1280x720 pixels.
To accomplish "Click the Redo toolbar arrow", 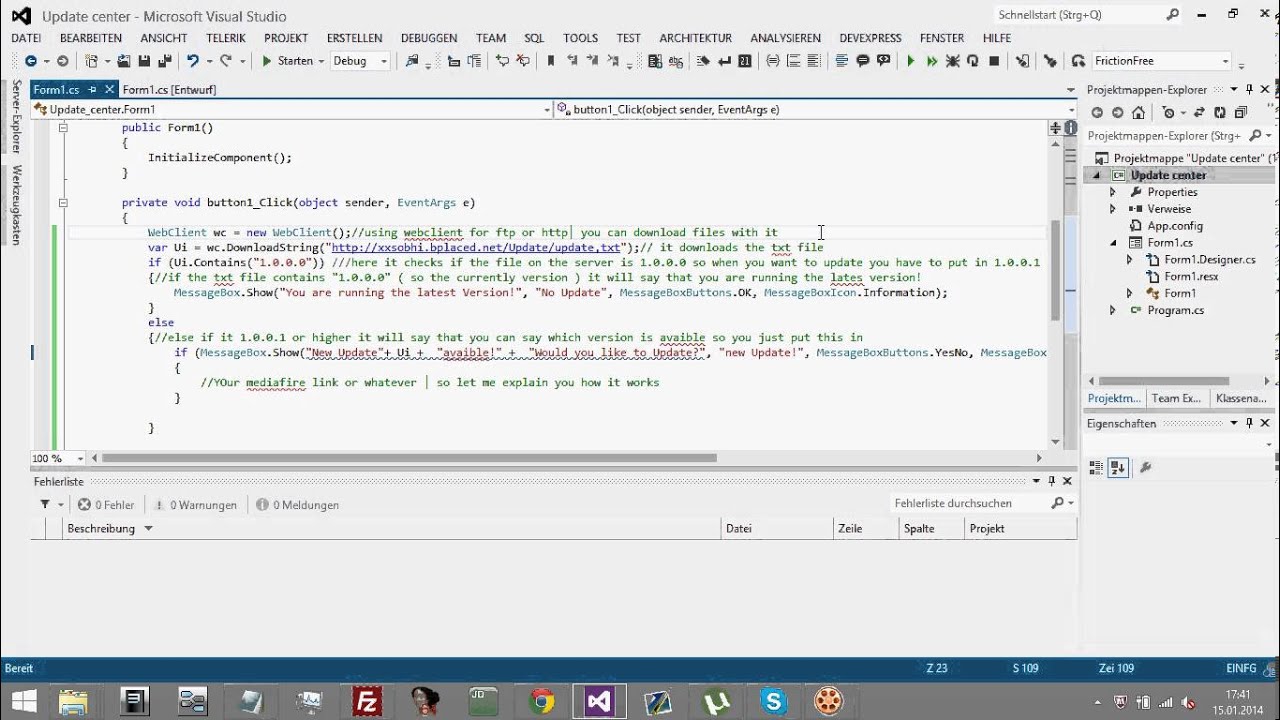I will coord(226,61).
